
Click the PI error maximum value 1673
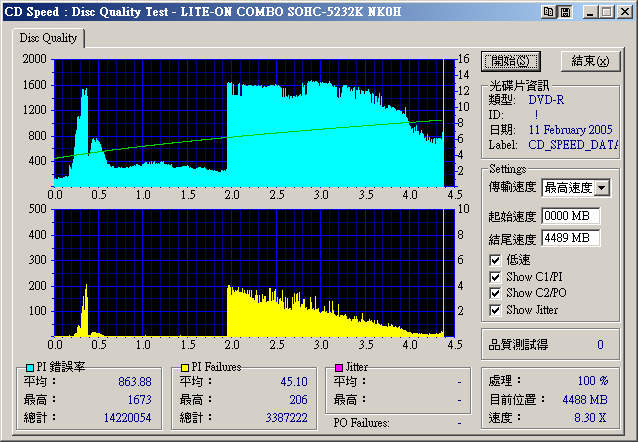click(140, 400)
